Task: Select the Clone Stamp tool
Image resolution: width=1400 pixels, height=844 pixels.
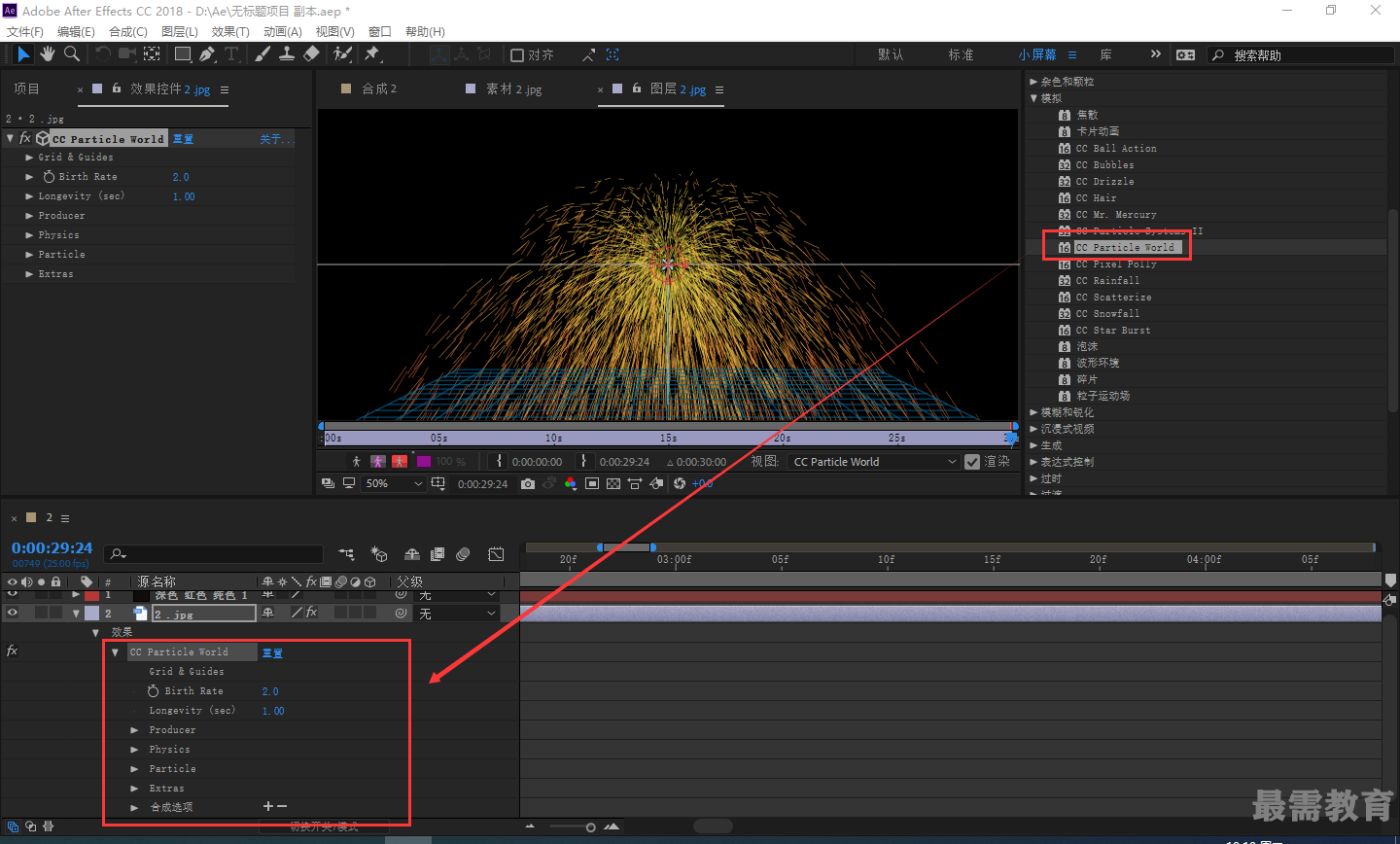Action: 287,54
